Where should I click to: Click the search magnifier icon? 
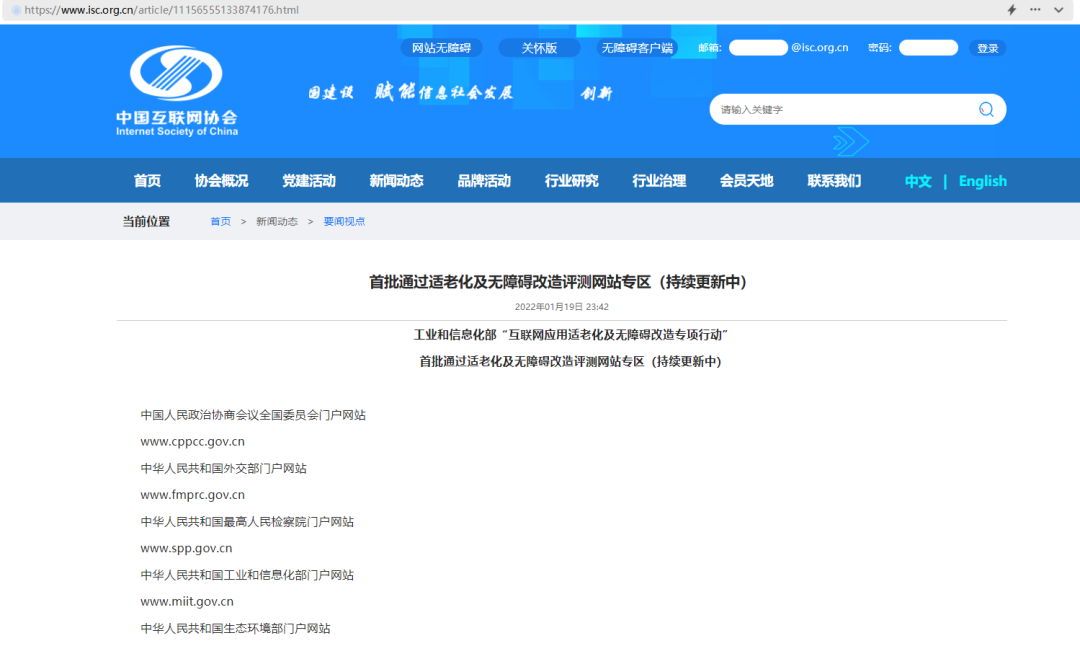click(986, 109)
